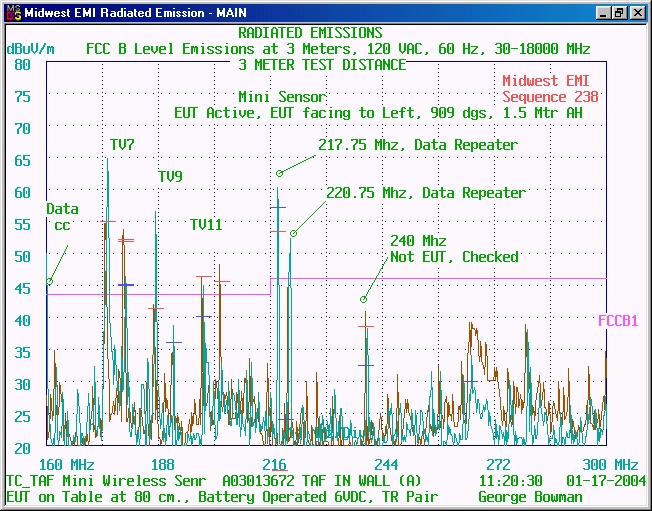652x511 pixels.
Task: Select the Data cc circle marker near left axis
Action: click(x=50, y=281)
